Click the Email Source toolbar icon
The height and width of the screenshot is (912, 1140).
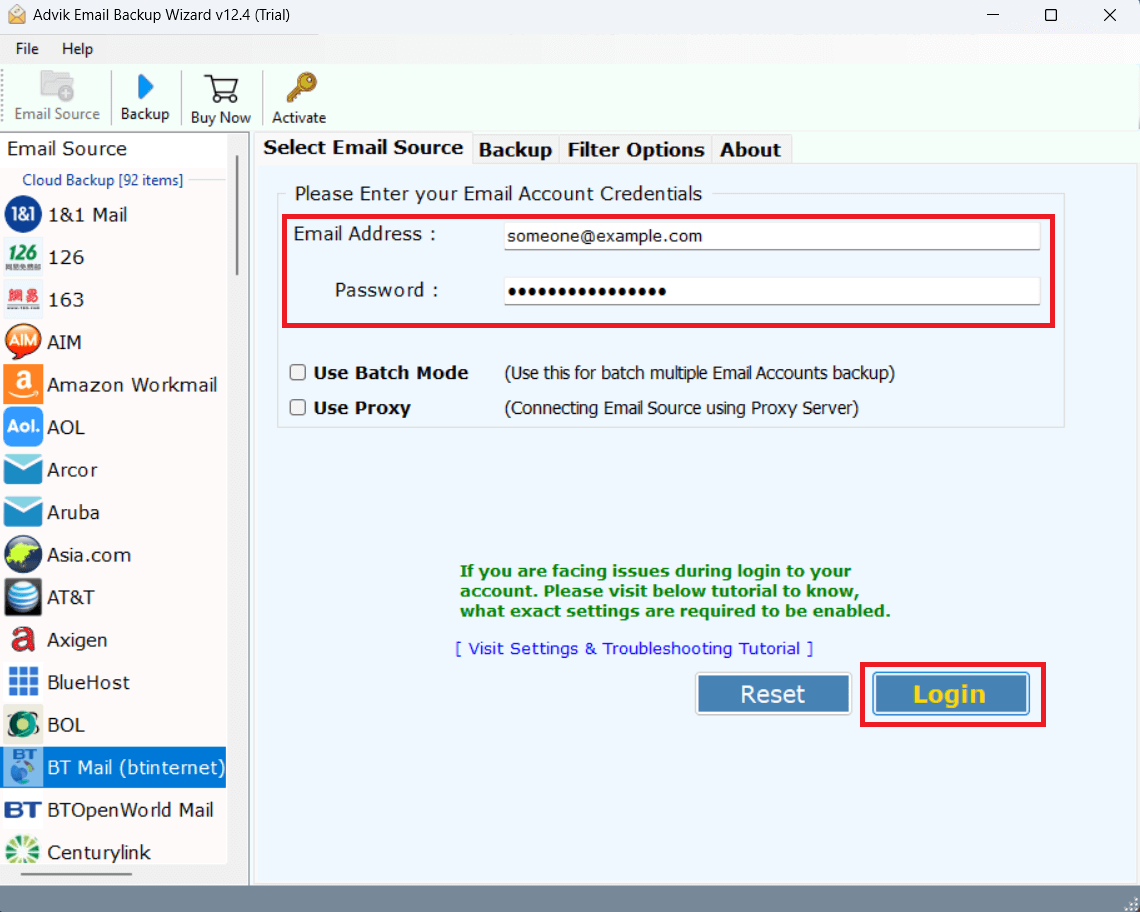[x=57, y=85]
